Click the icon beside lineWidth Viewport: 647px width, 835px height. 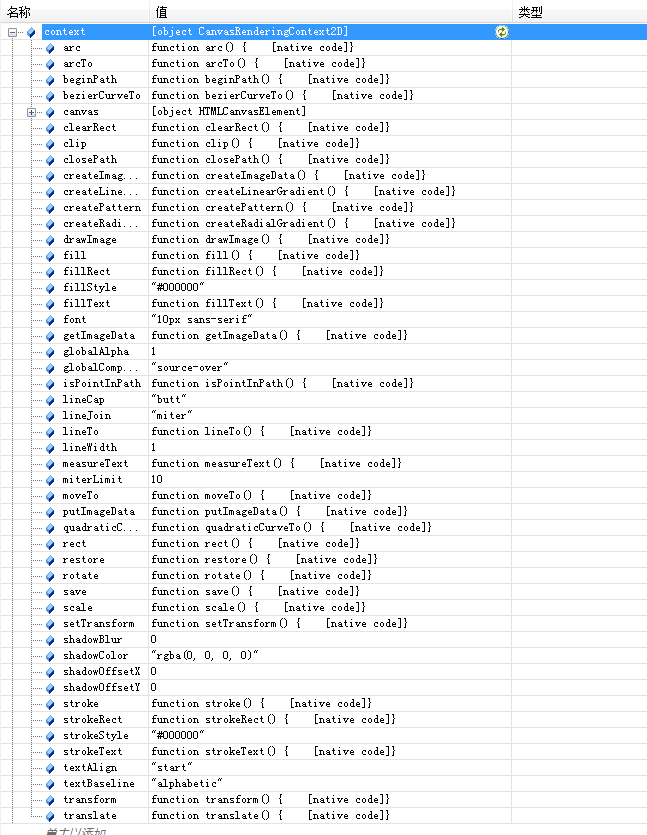[50, 448]
